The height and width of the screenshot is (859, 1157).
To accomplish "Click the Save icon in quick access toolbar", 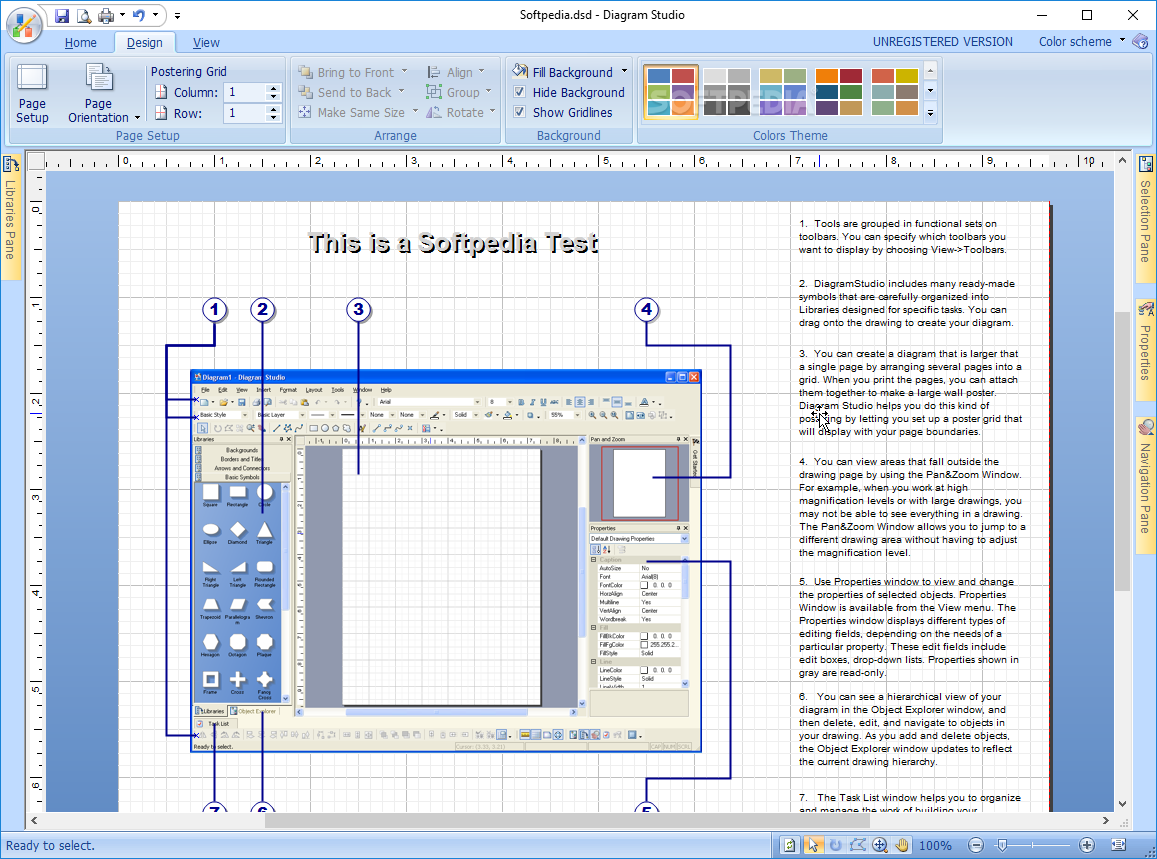I will 62,15.
